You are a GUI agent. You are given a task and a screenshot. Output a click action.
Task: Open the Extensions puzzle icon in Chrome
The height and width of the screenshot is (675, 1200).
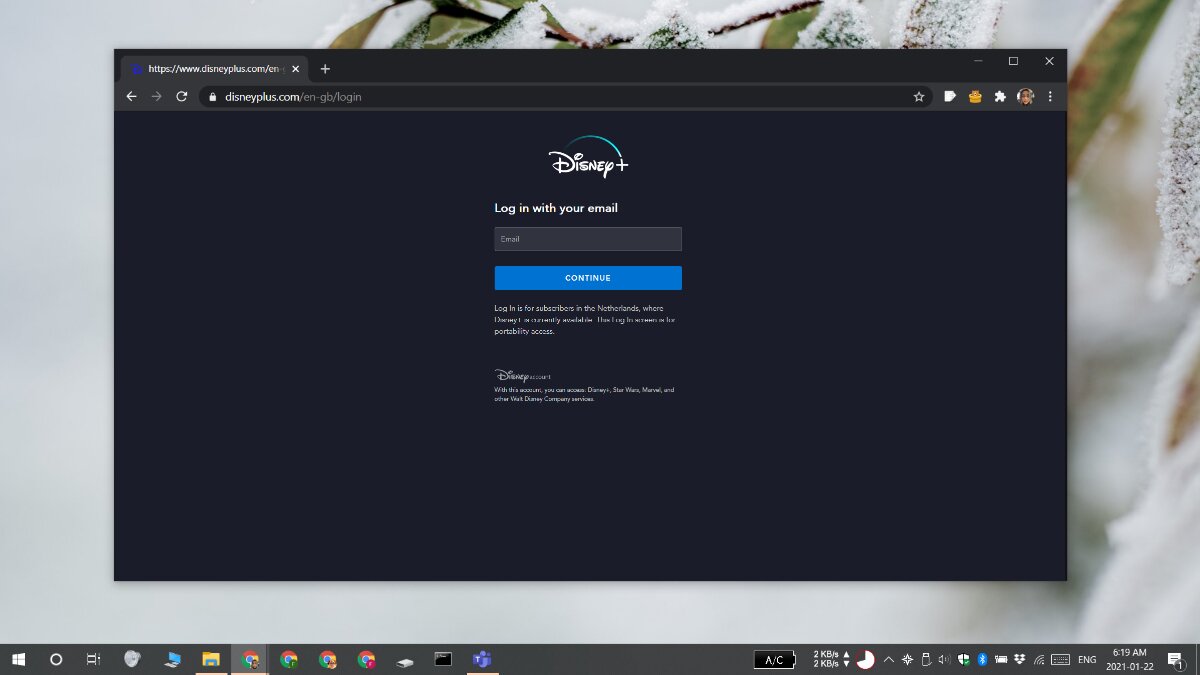tap(1000, 96)
